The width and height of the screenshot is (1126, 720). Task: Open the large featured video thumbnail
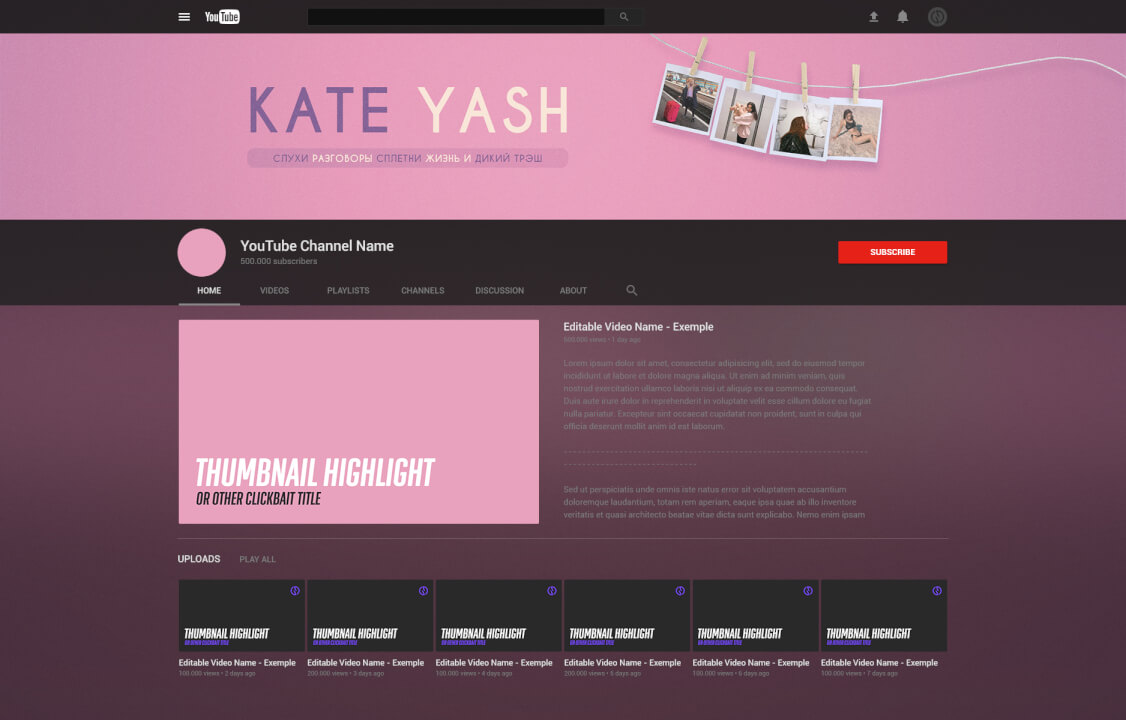[x=358, y=421]
